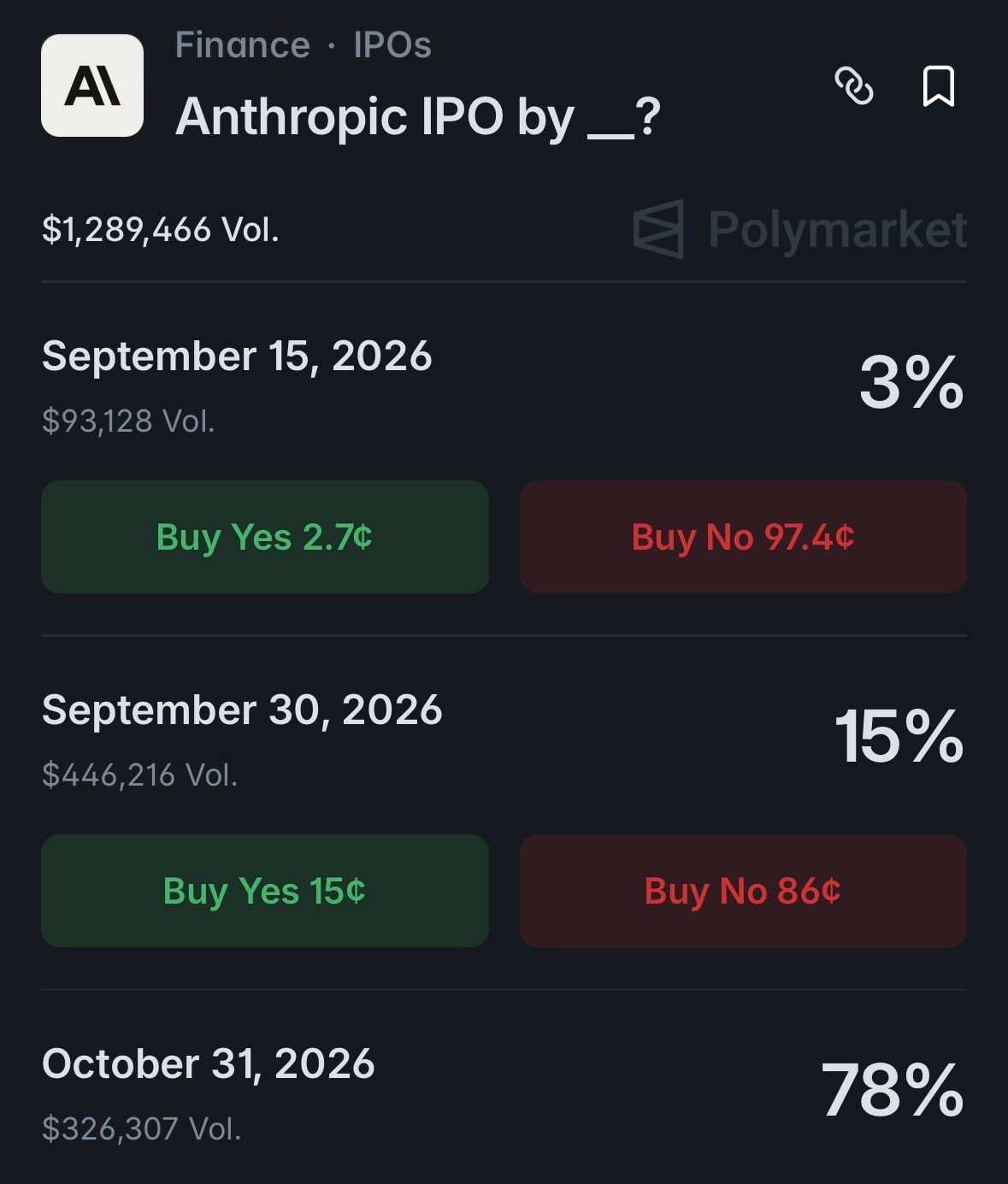
Task: Open the IPOs subcategory link
Action: click(x=392, y=44)
